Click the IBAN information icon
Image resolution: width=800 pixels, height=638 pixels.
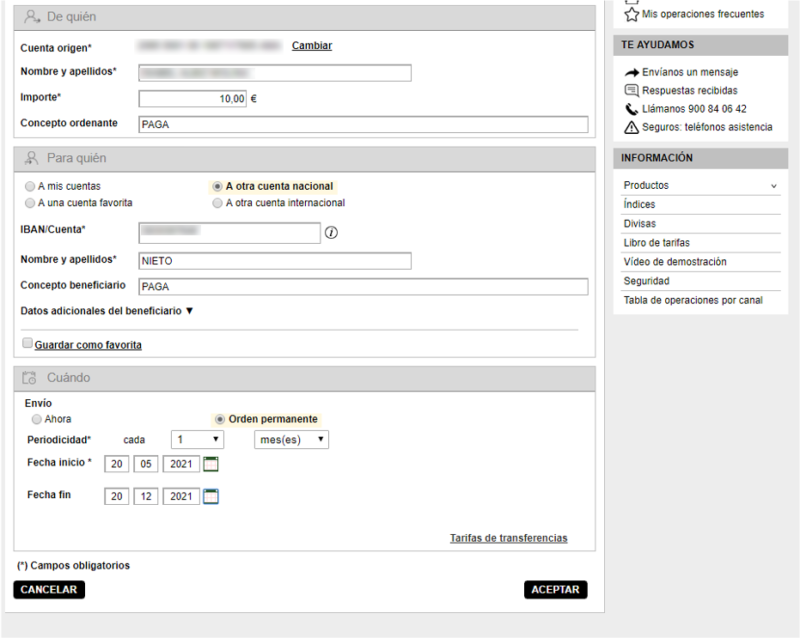coord(331,233)
